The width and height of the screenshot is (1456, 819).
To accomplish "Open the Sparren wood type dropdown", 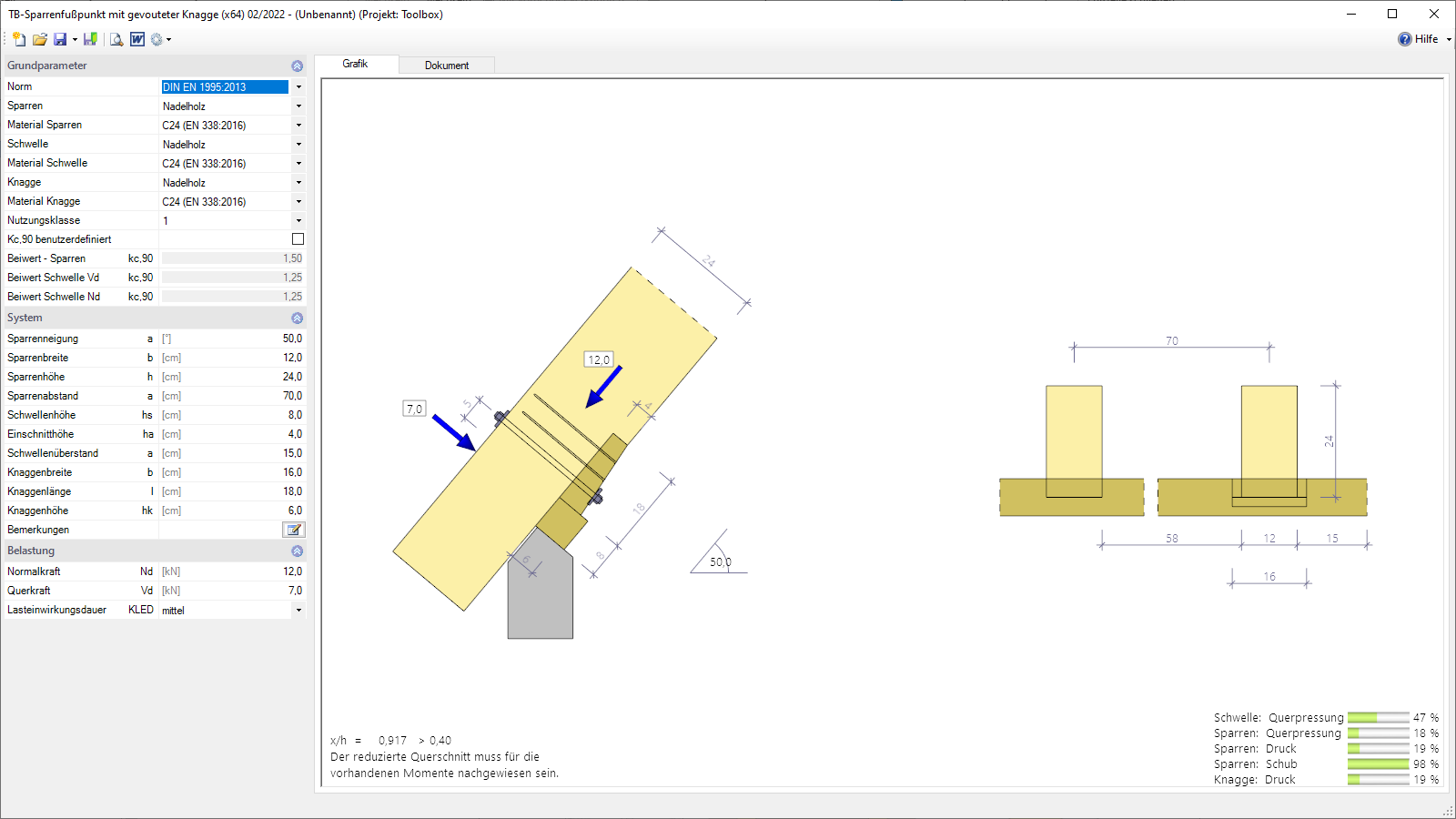I will click(298, 106).
